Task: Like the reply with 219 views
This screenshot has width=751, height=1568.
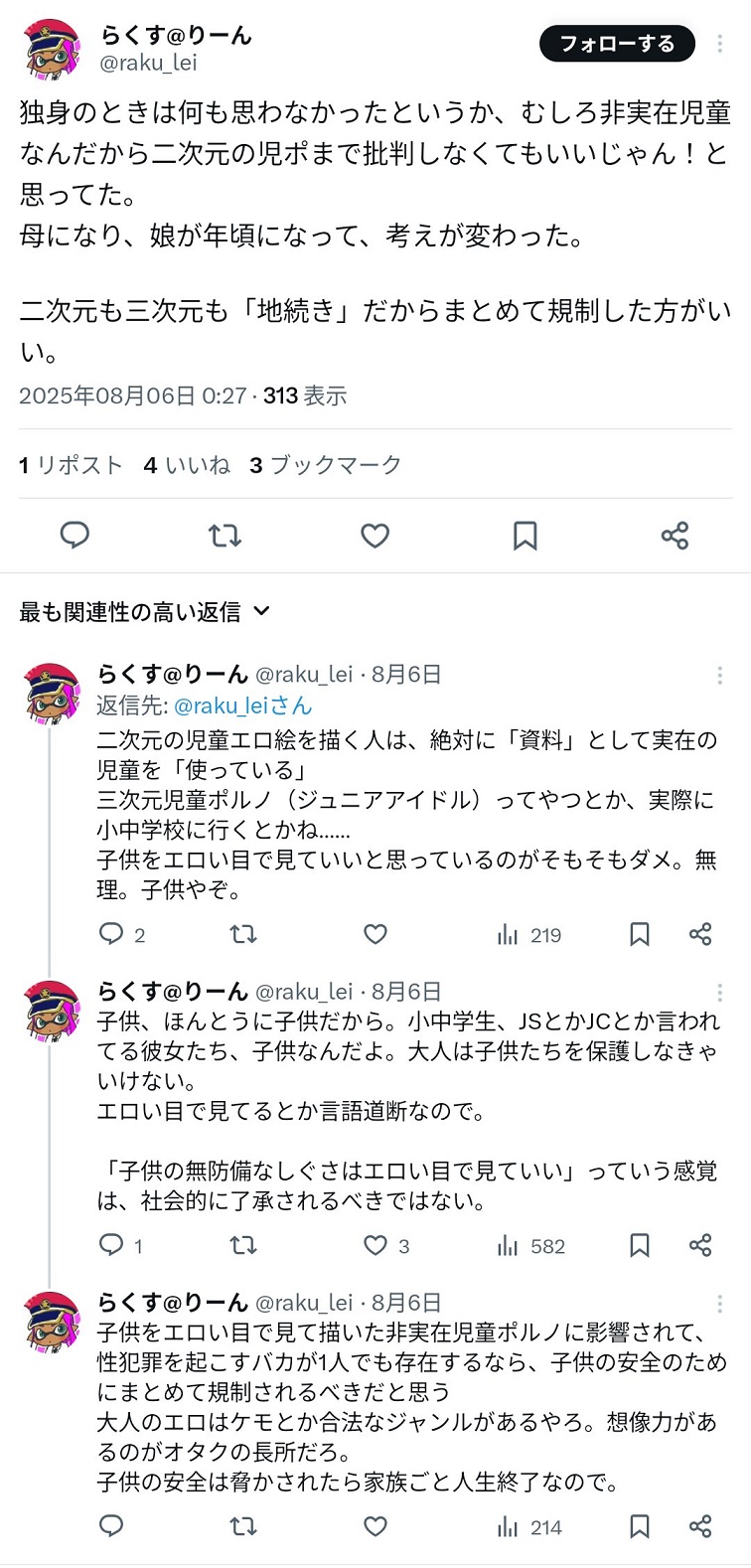Action: (x=375, y=934)
